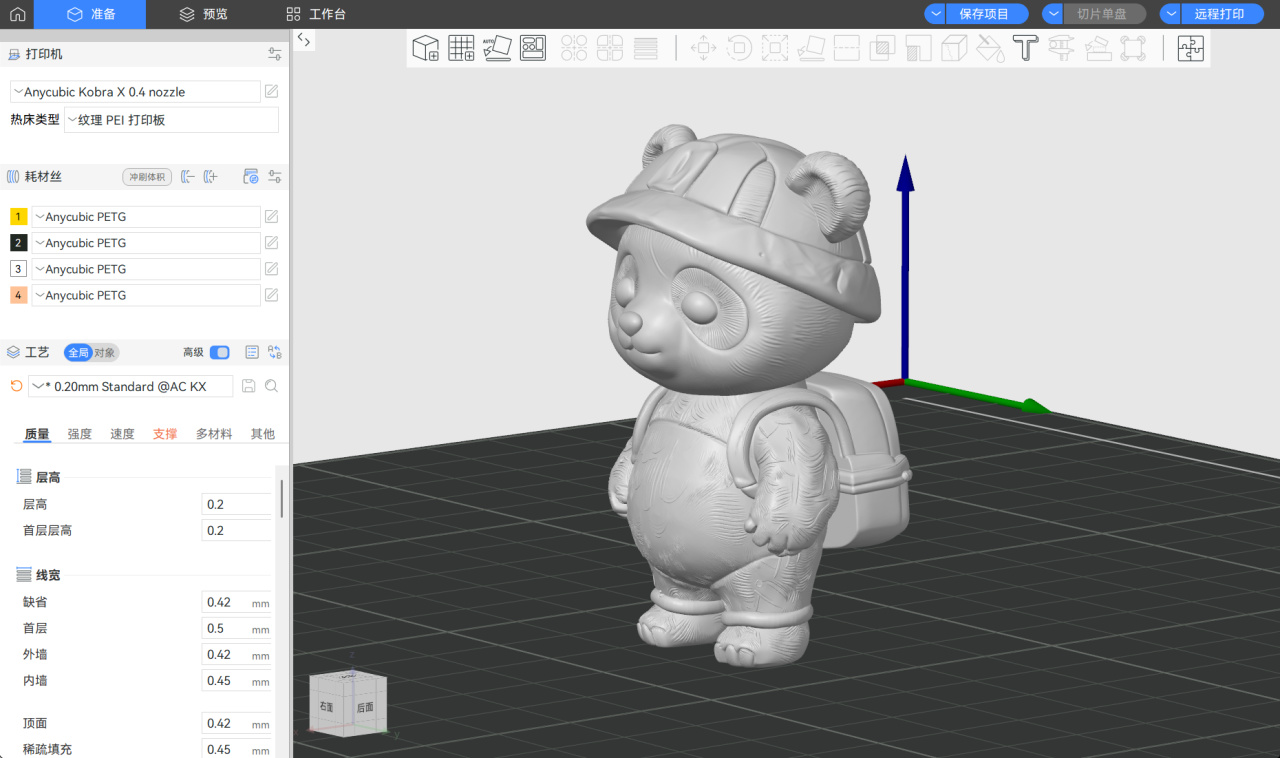Reset the process preset with orange undo icon
The width and height of the screenshot is (1280, 758).
(15, 386)
